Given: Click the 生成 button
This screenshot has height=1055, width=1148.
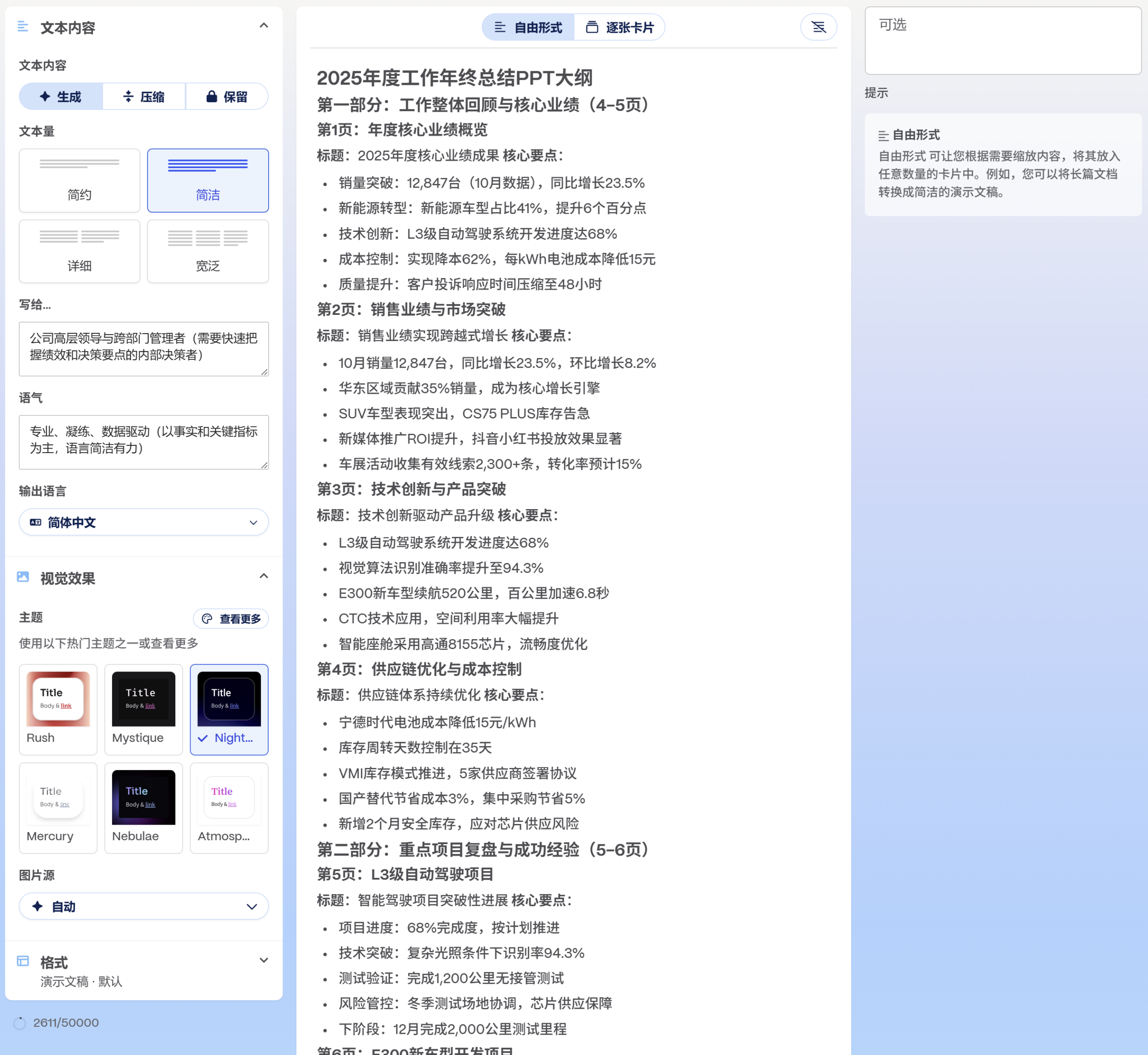Looking at the screenshot, I should [61, 96].
